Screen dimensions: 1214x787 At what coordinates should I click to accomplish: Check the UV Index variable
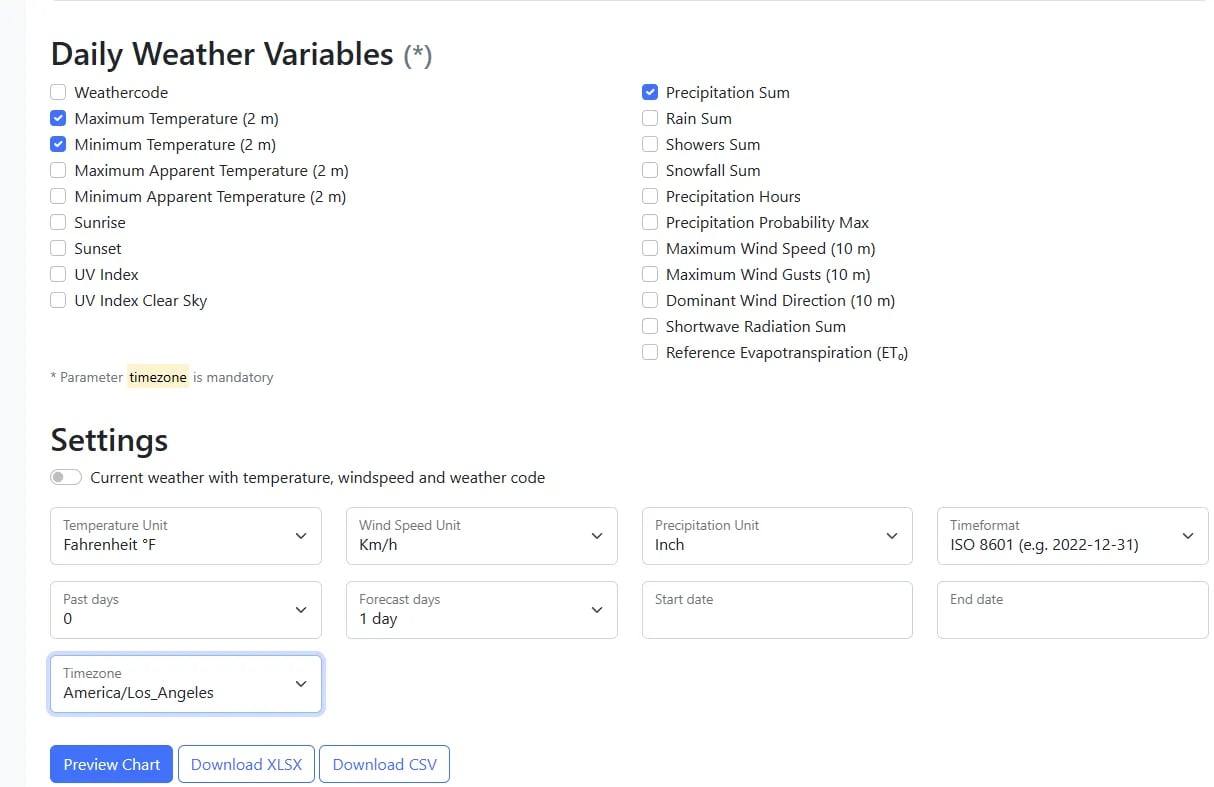58,274
